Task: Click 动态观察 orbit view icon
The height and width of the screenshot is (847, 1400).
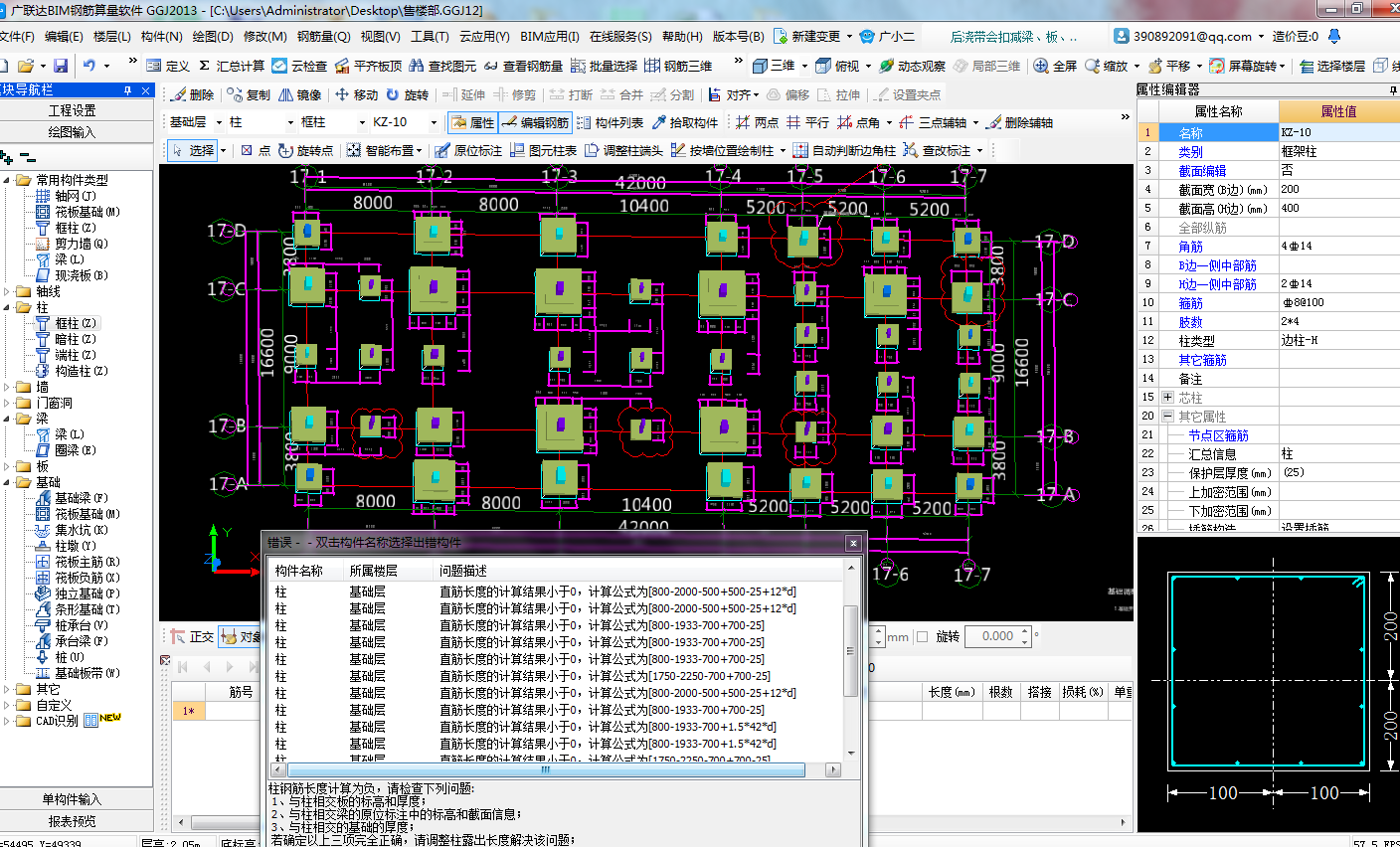Action: point(887,66)
